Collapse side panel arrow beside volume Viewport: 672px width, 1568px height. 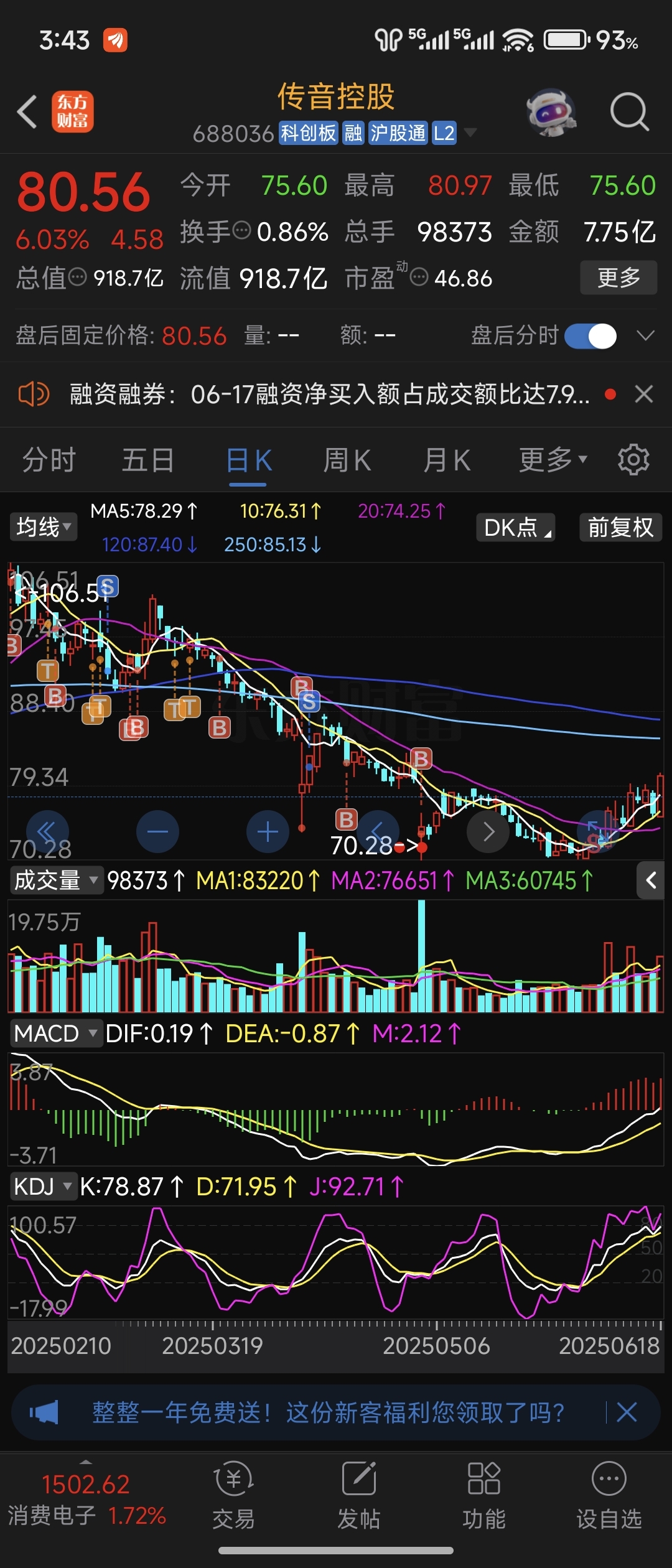(x=651, y=880)
